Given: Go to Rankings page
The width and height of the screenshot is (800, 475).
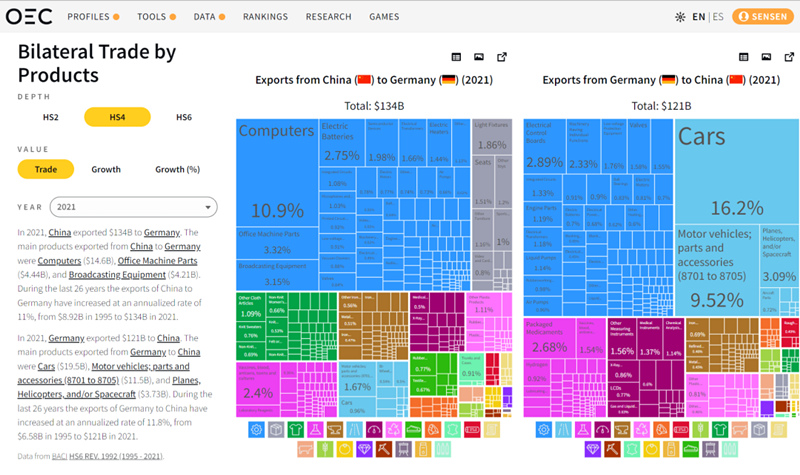Looking at the screenshot, I should (265, 17).
